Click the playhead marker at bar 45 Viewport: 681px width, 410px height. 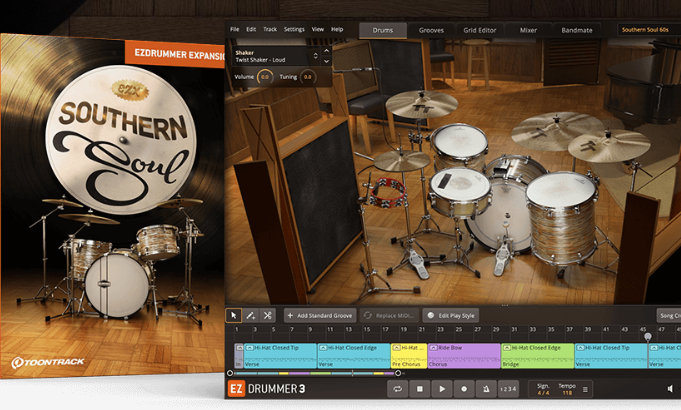(648, 337)
